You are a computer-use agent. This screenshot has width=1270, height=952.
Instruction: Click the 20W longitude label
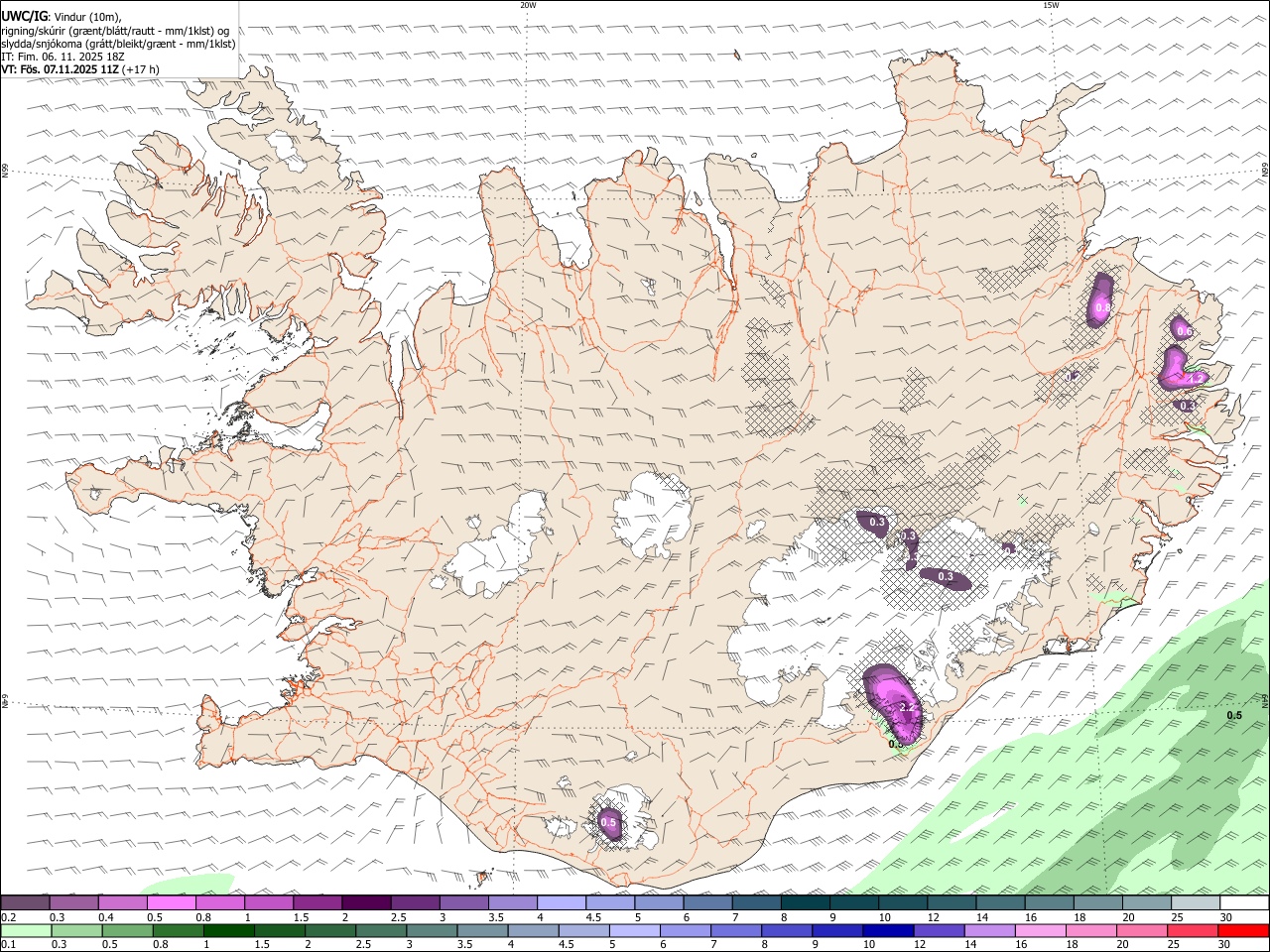tap(528, 5)
